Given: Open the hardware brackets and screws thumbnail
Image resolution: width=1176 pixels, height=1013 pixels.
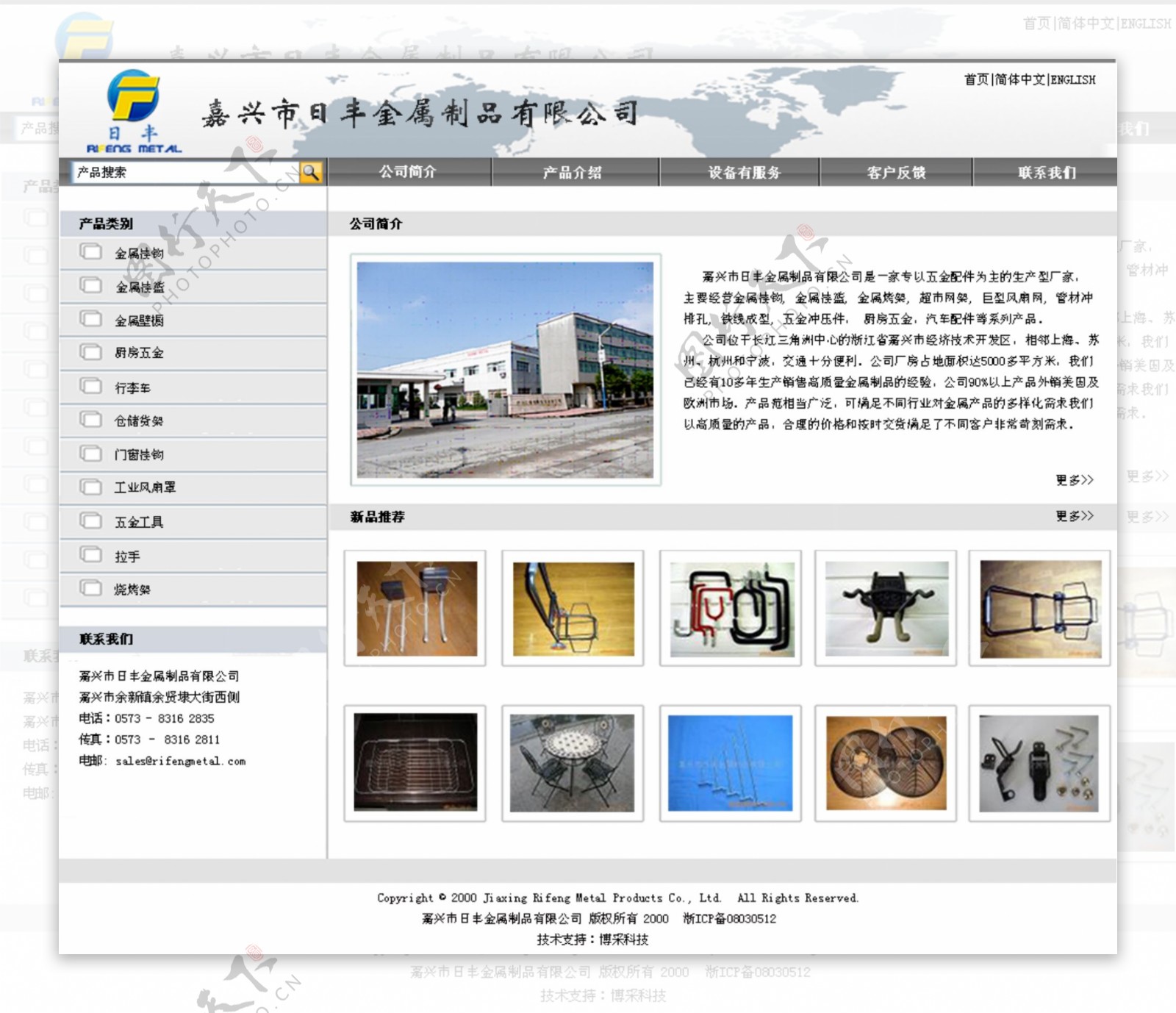Looking at the screenshot, I should pyautogui.click(x=1040, y=763).
